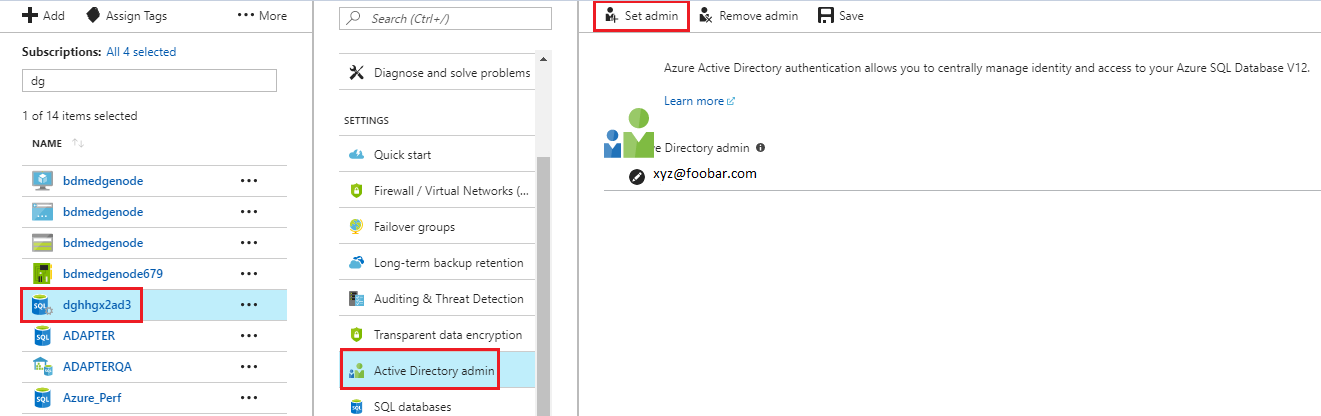Click the Assign Tags icon
Viewport: 1321px width, 416px height.
[x=93, y=15]
